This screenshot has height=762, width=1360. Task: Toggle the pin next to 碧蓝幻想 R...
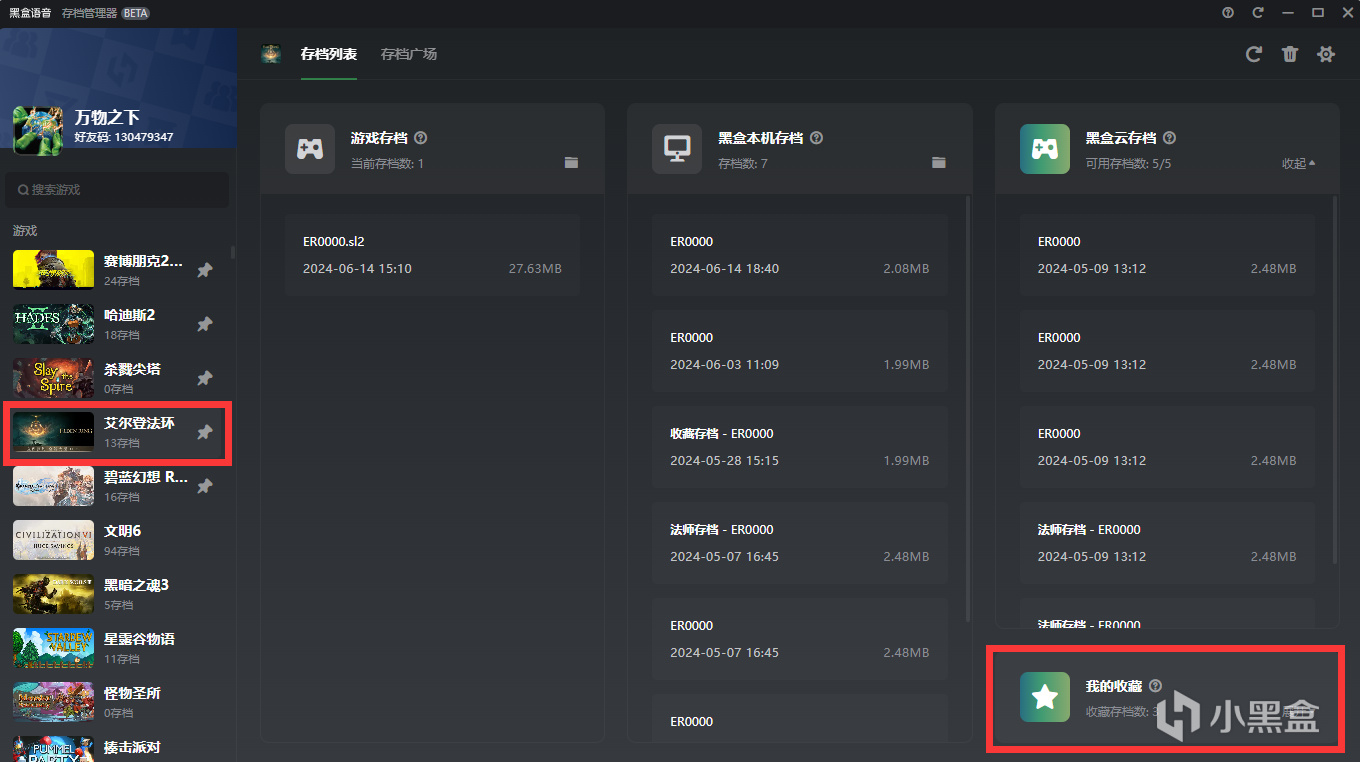[x=204, y=486]
